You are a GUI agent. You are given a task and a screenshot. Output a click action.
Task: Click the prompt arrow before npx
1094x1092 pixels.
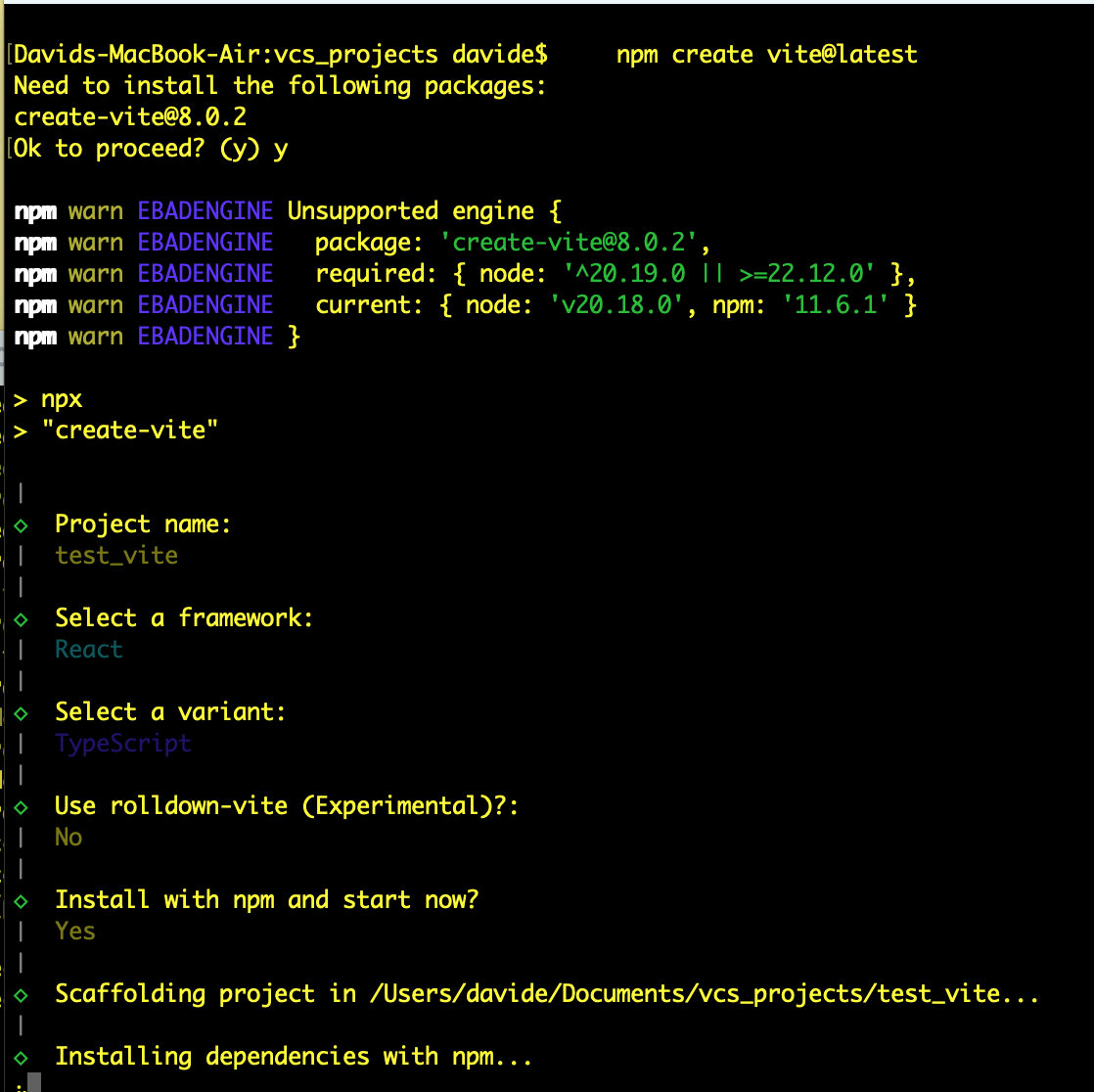21,400
